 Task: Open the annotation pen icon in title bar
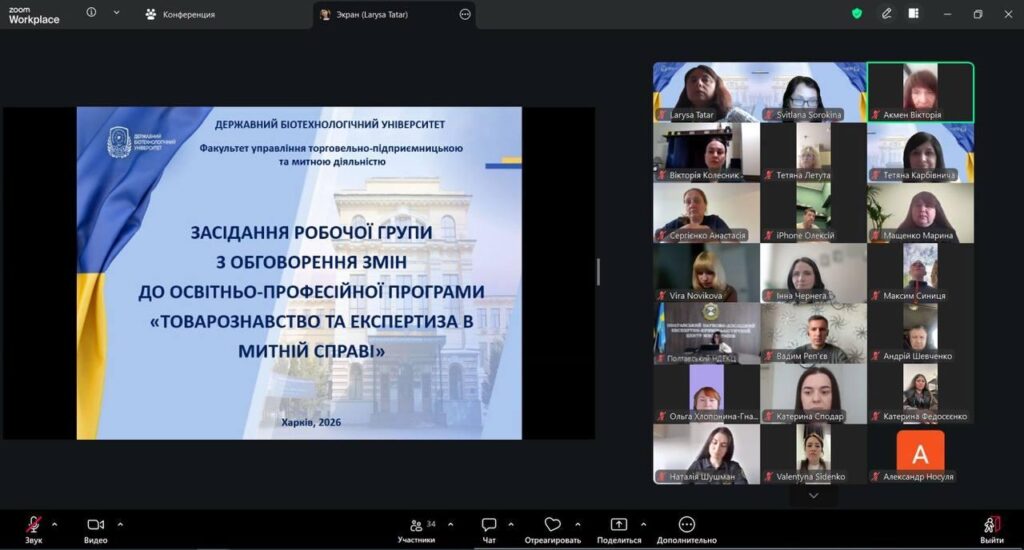point(886,14)
